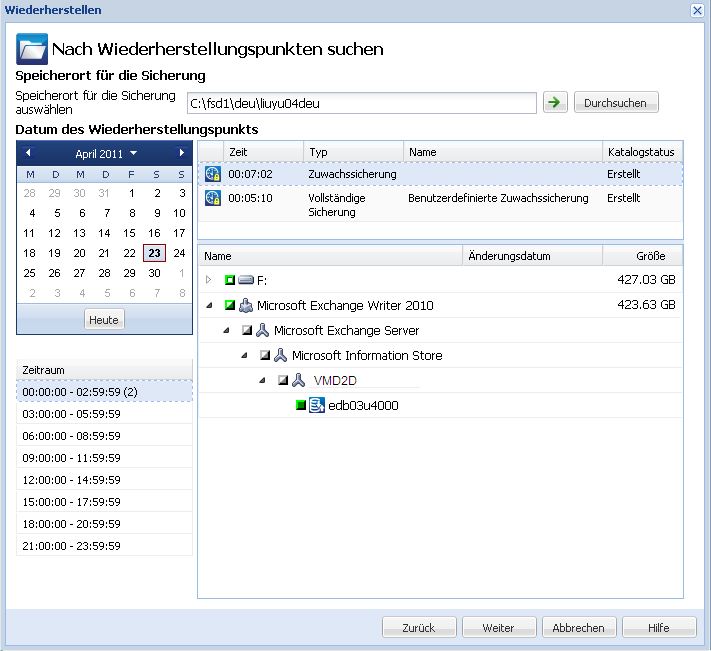Sort by the Katalogstatus column header

pyautogui.click(x=641, y=152)
